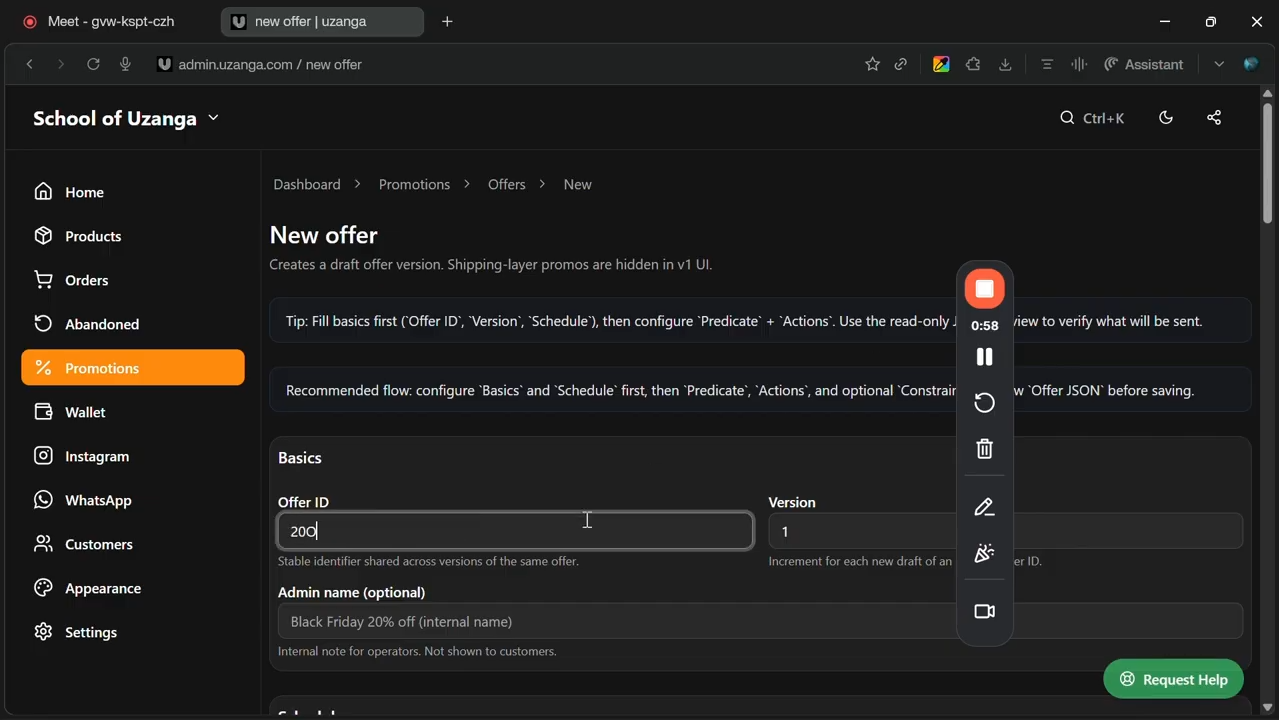
Task: Open the colorful extension icon in the toolbar
Action: [941, 64]
